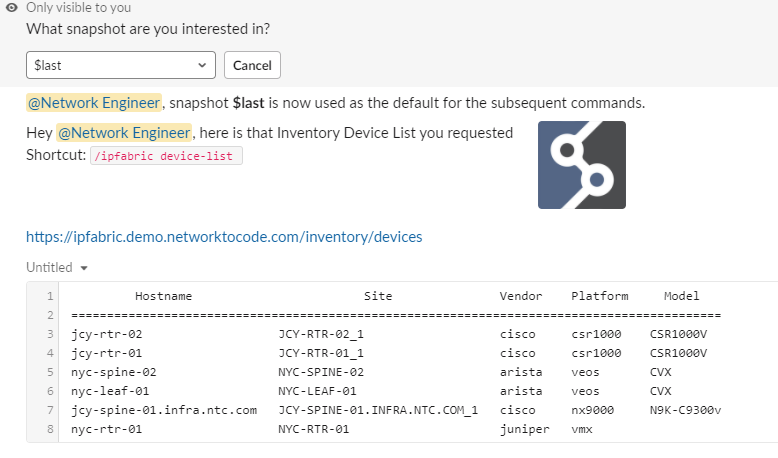Click the dropdown chevron arrow in snapshot selector

pos(202,65)
